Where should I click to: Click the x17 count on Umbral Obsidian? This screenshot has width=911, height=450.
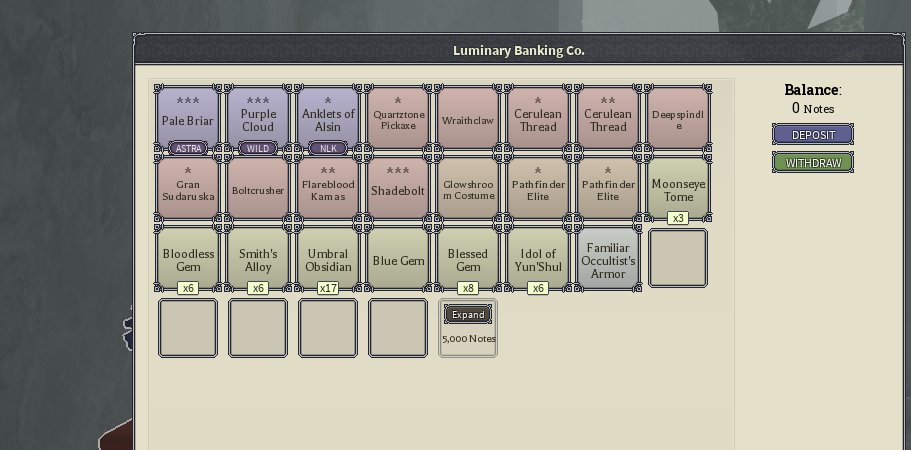coord(328,288)
